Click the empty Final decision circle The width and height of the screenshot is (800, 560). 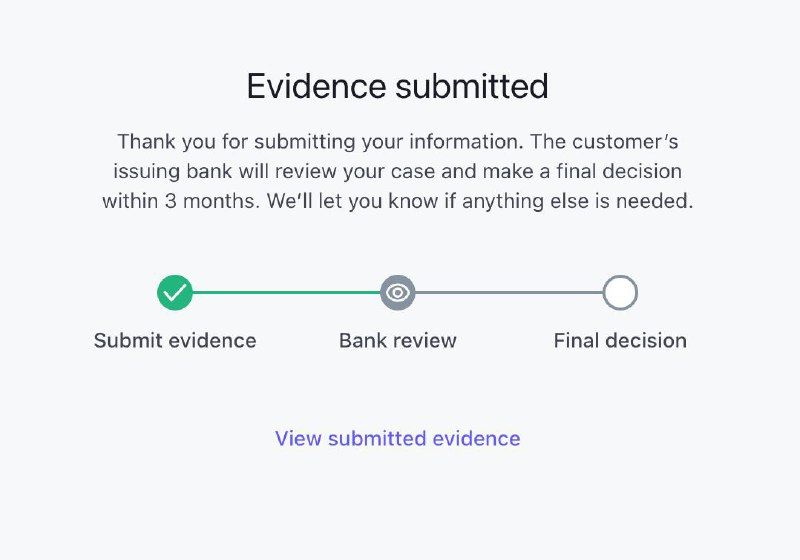(620, 293)
